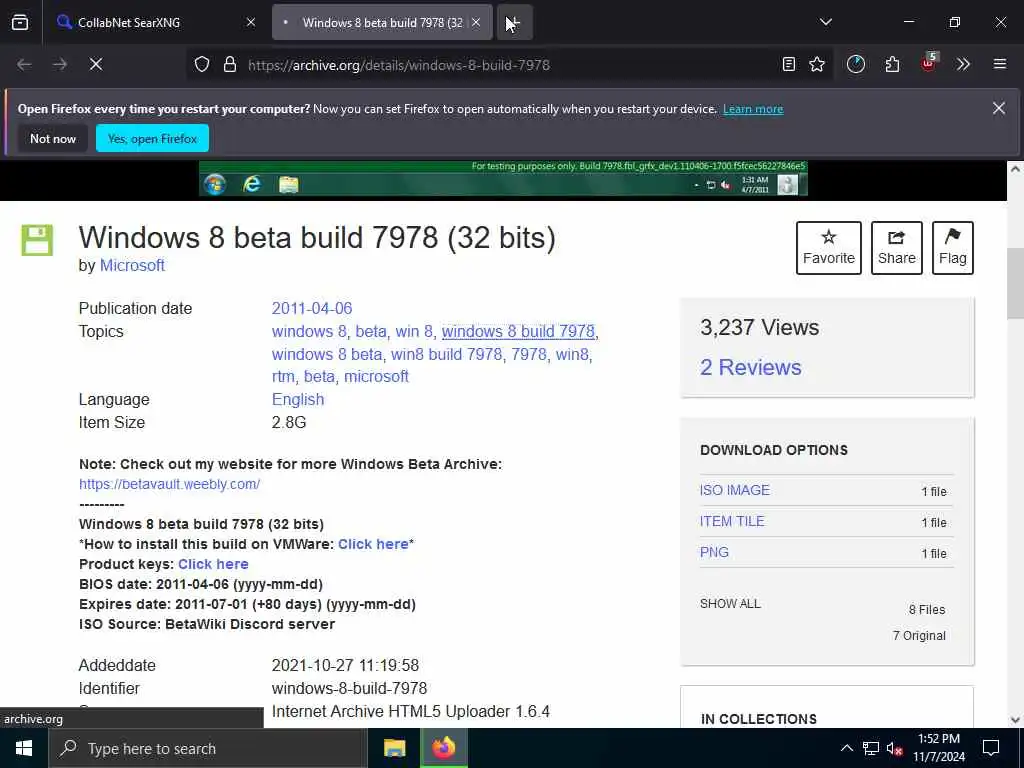Screen dimensions: 1024x768
Task: Click Yes, open Firefox button
Action: 152,138
